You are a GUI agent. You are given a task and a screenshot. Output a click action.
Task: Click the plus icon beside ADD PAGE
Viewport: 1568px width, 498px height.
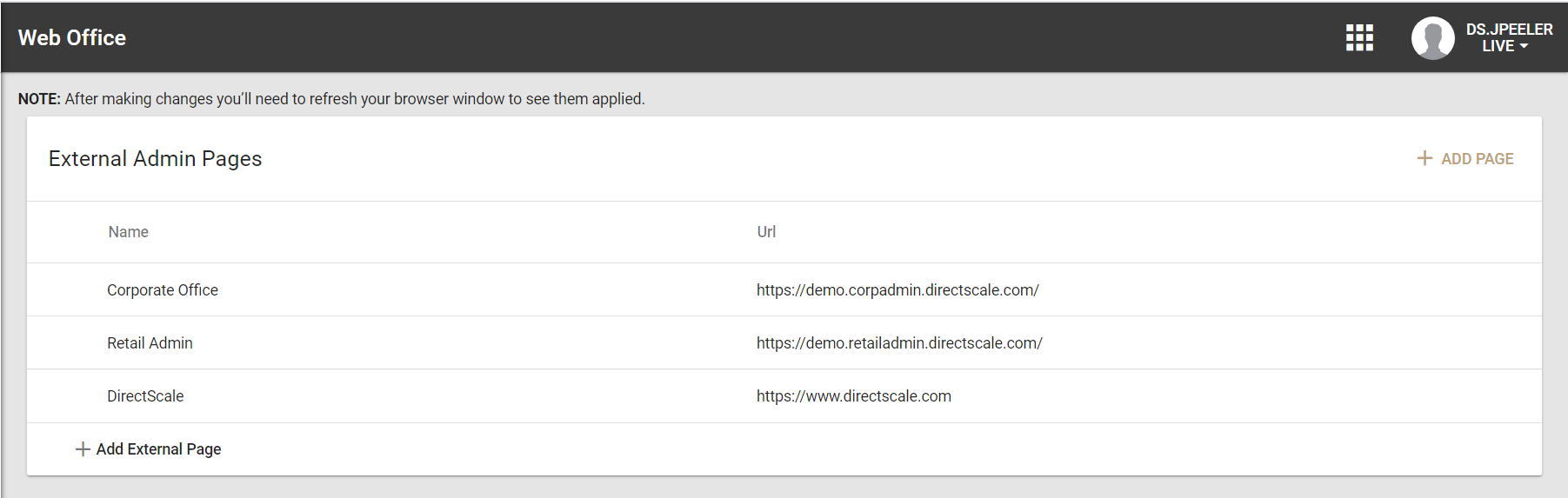(x=1425, y=158)
